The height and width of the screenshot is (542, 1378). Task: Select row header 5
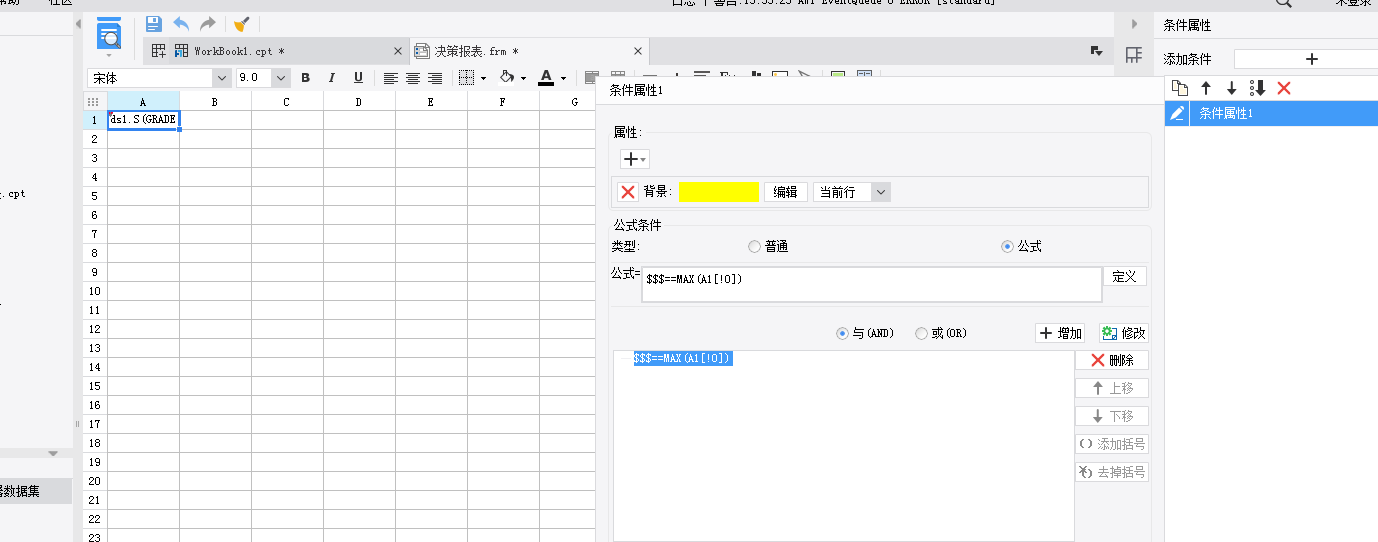tap(94, 196)
